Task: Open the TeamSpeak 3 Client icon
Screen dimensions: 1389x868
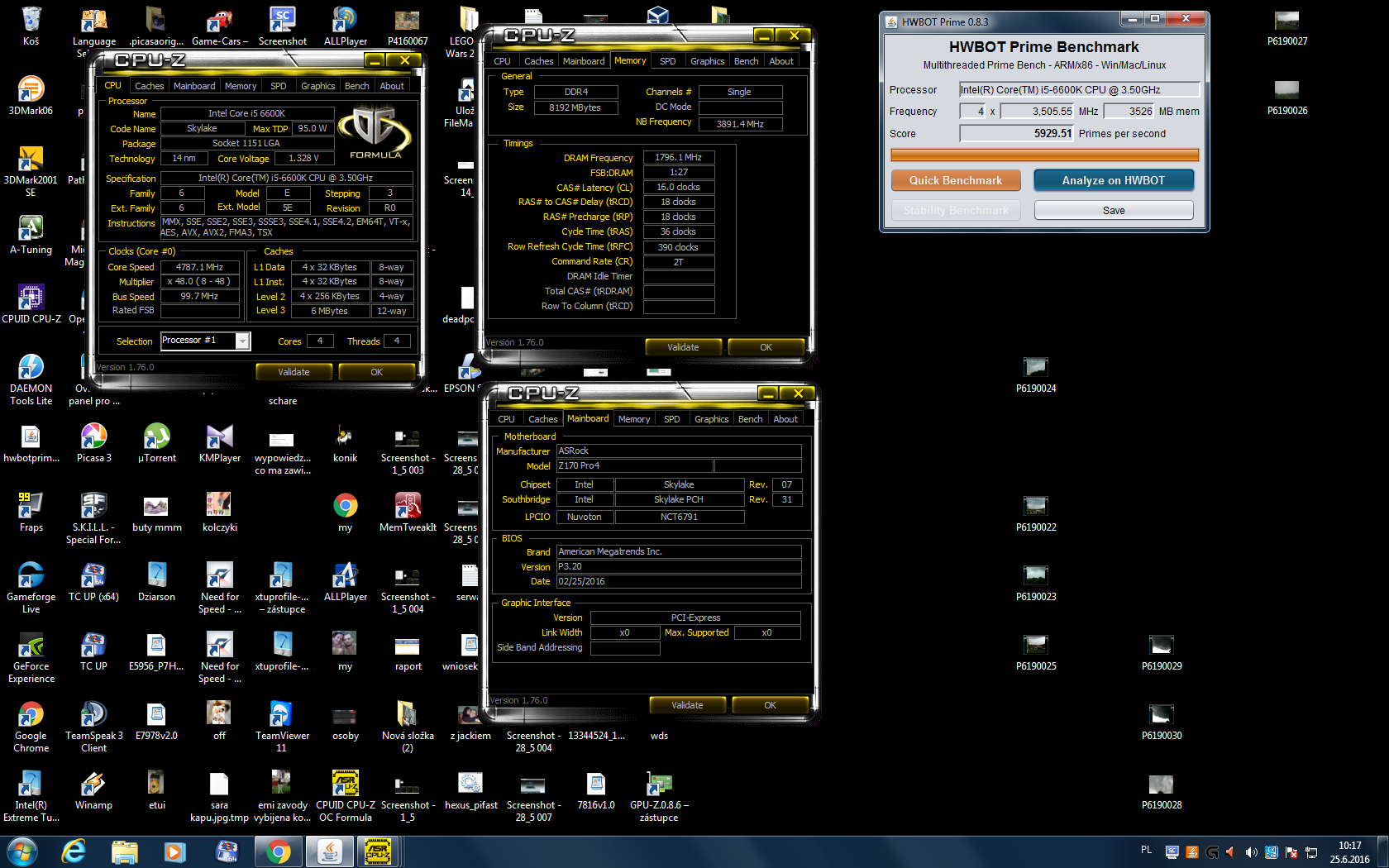Action: 93,727
